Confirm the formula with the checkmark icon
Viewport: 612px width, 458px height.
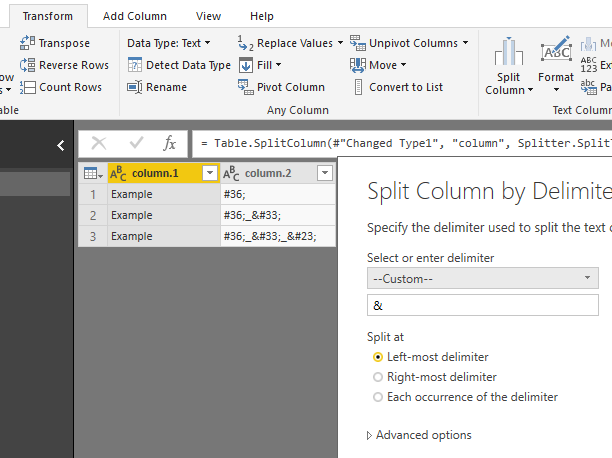[136, 143]
